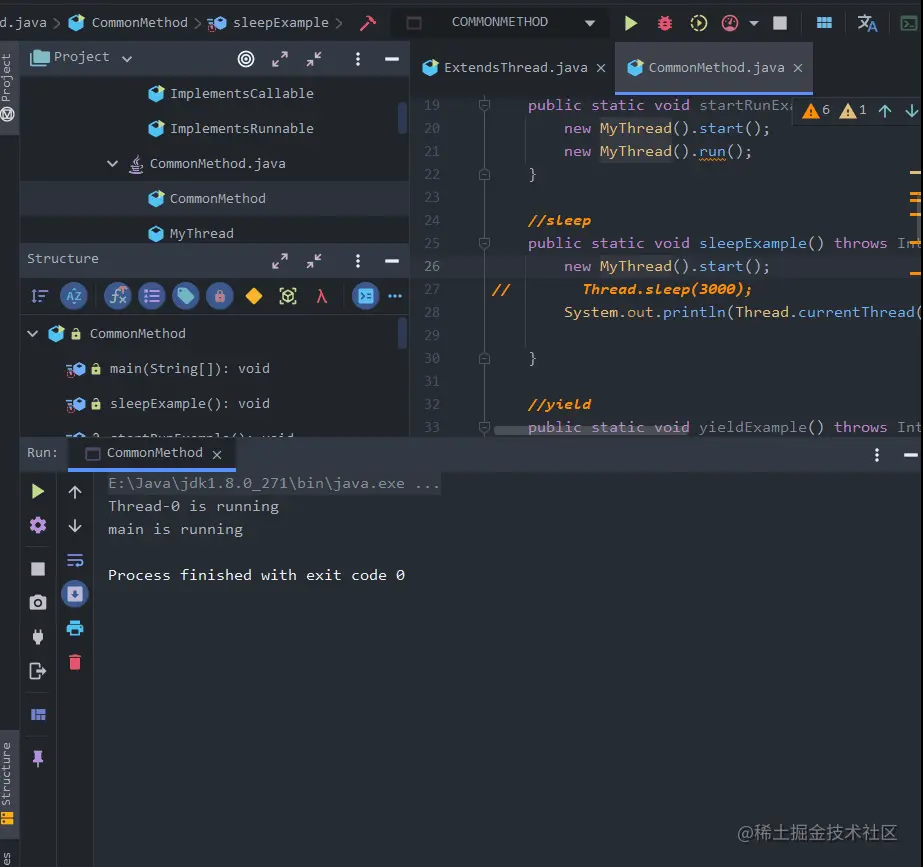Toggle sort alphabetically in Structure

(74, 296)
